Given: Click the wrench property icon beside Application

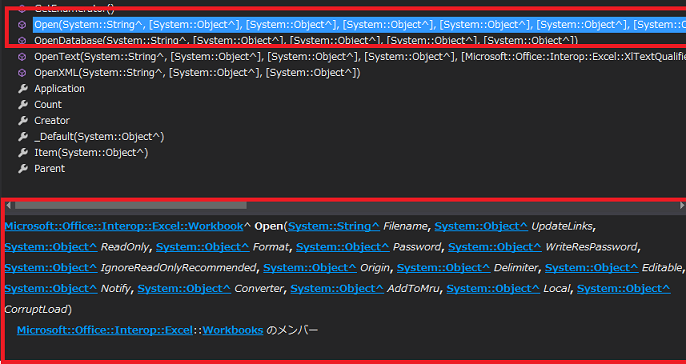Looking at the screenshot, I should tap(23, 89).
